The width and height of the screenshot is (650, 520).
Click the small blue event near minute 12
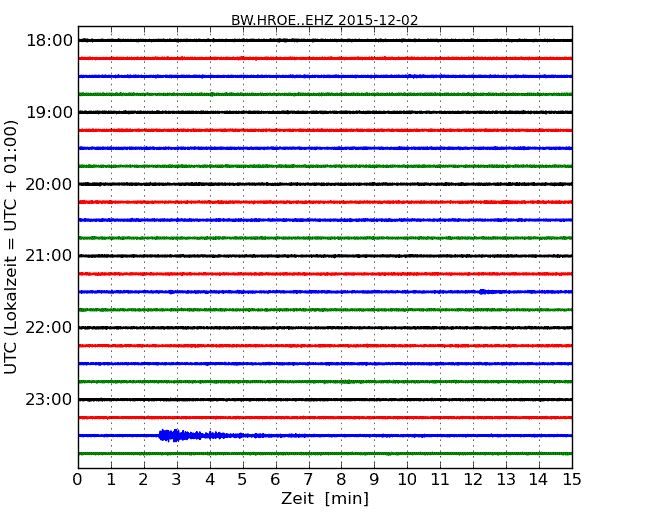click(485, 292)
